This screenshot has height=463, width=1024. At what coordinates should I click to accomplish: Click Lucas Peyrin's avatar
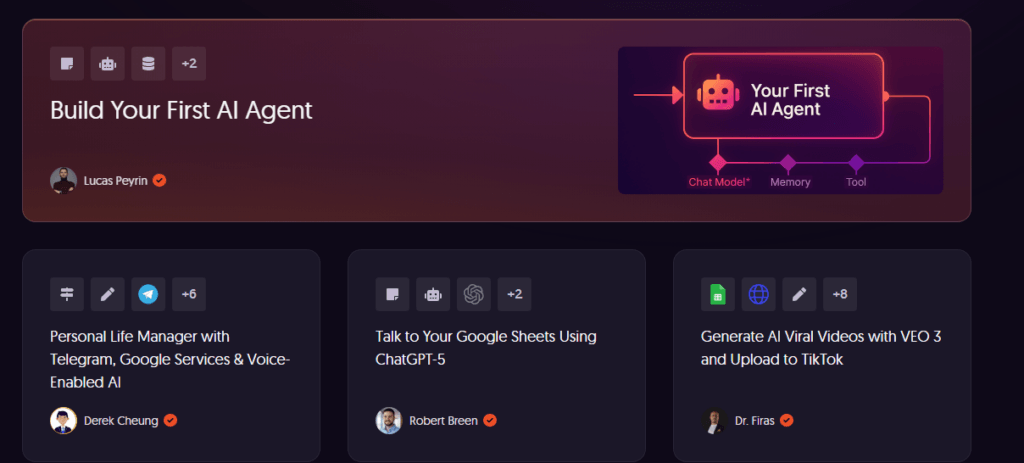[63, 180]
